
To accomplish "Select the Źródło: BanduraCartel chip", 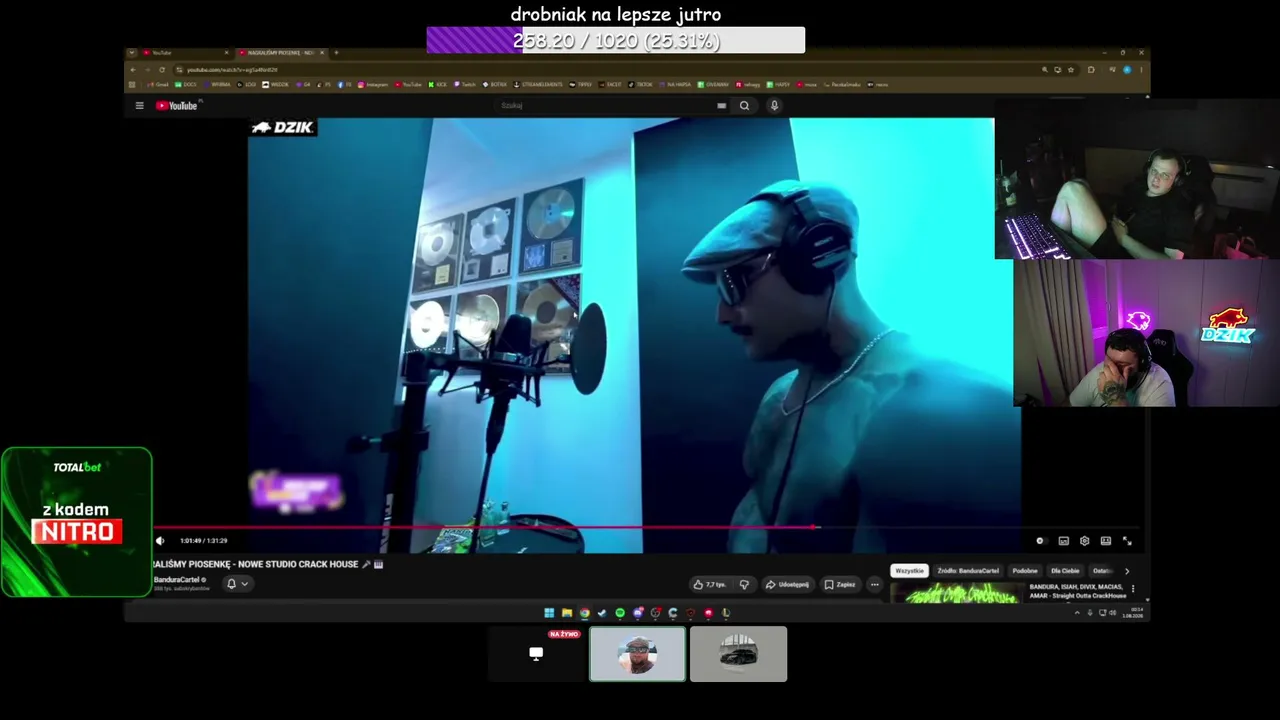I will pos(968,571).
